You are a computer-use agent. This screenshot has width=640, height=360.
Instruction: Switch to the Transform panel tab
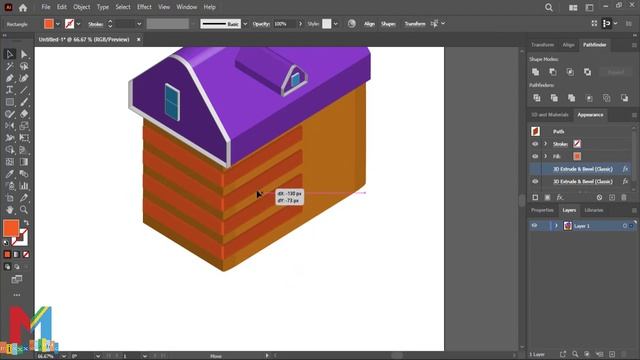click(x=542, y=45)
